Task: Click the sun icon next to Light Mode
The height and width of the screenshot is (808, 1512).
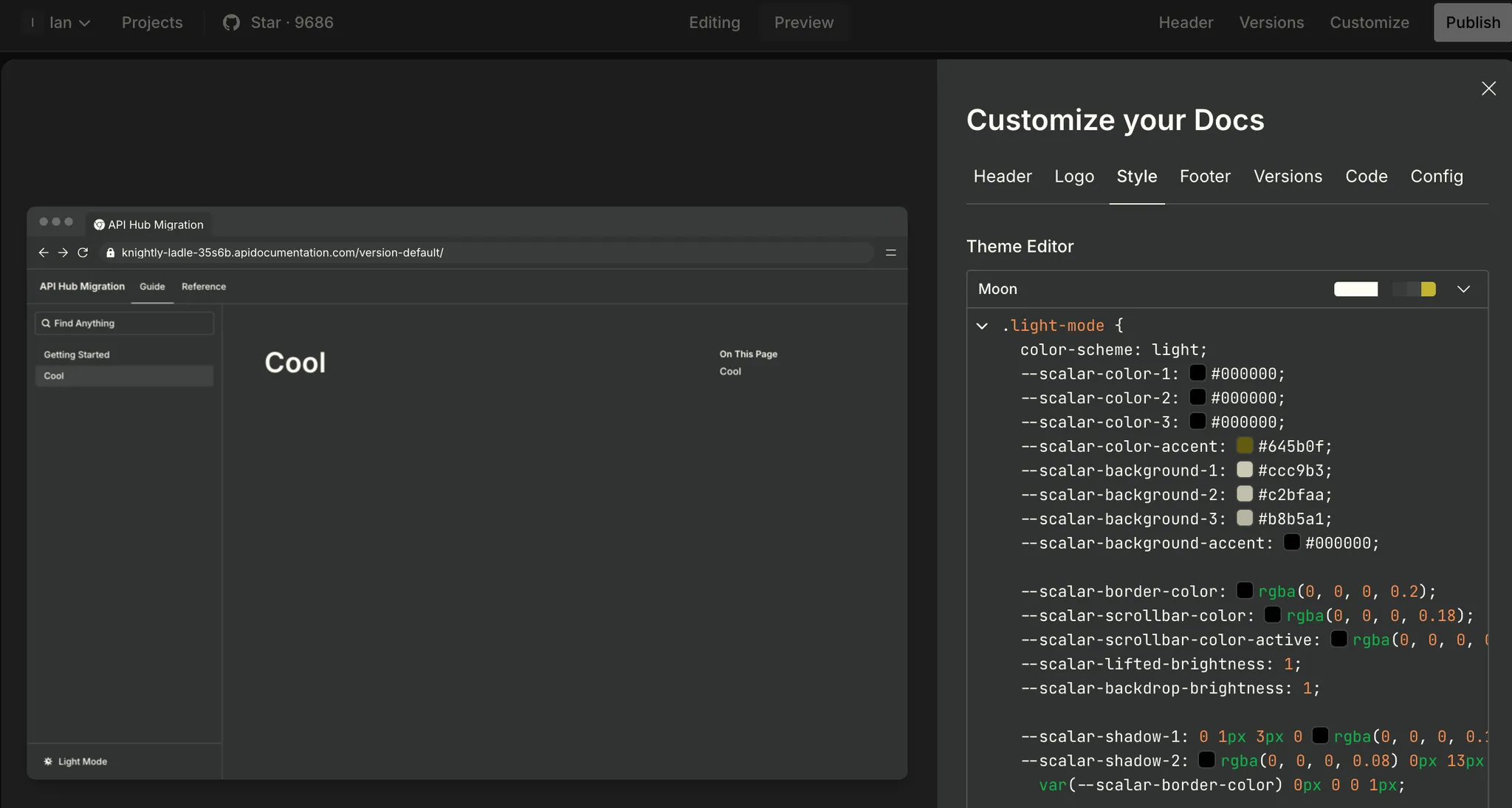Action: click(47, 761)
